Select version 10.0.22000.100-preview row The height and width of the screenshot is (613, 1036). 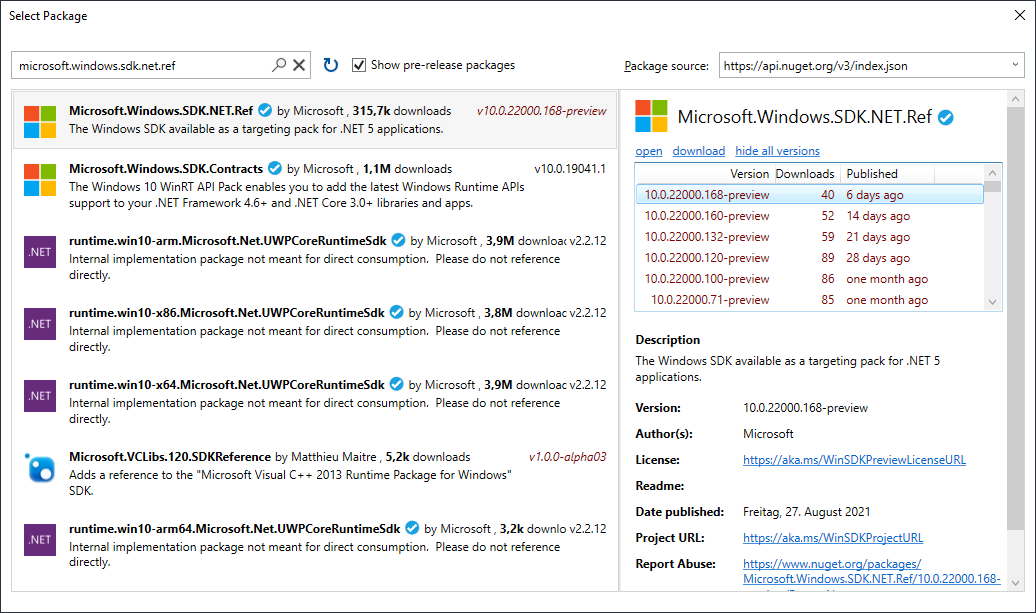pos(809,279)
